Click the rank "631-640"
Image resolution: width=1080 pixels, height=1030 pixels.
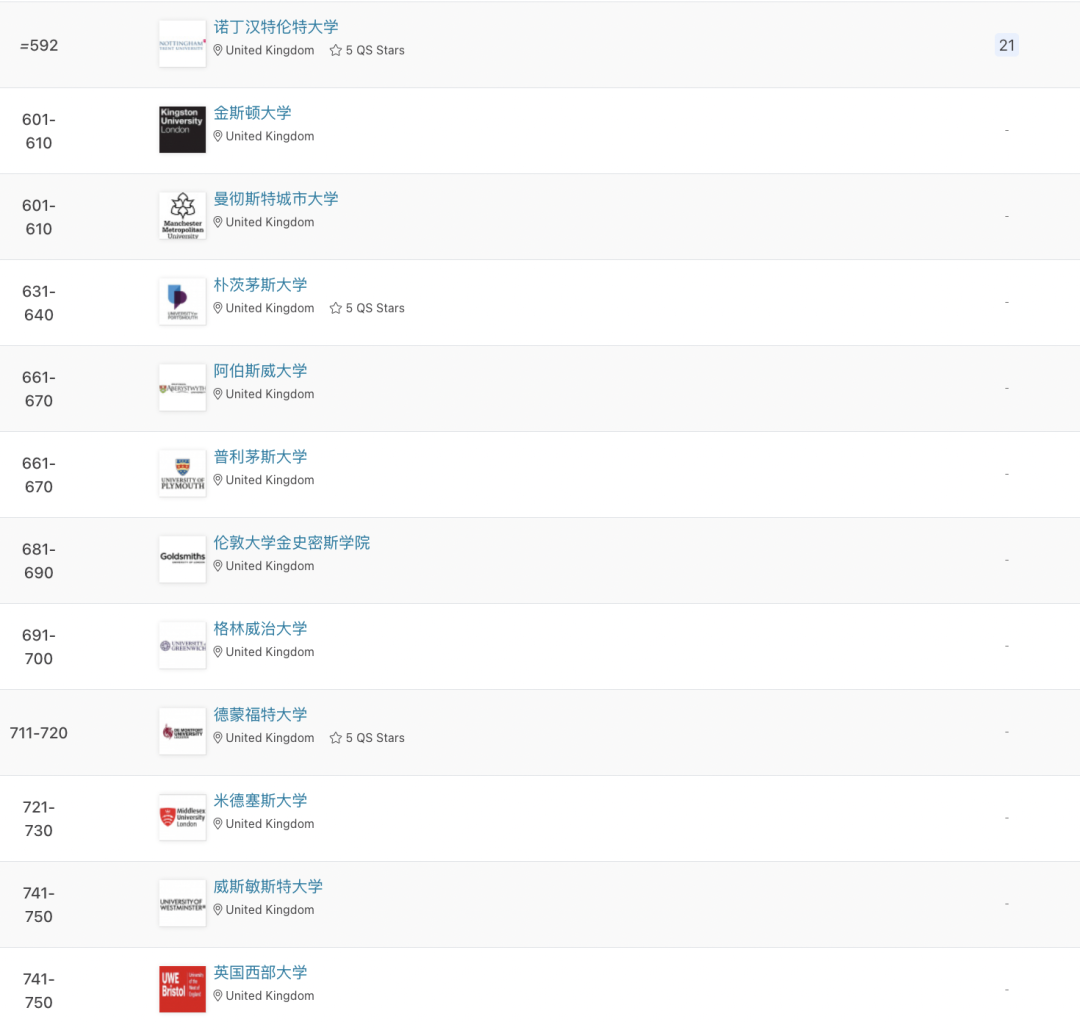39,303
